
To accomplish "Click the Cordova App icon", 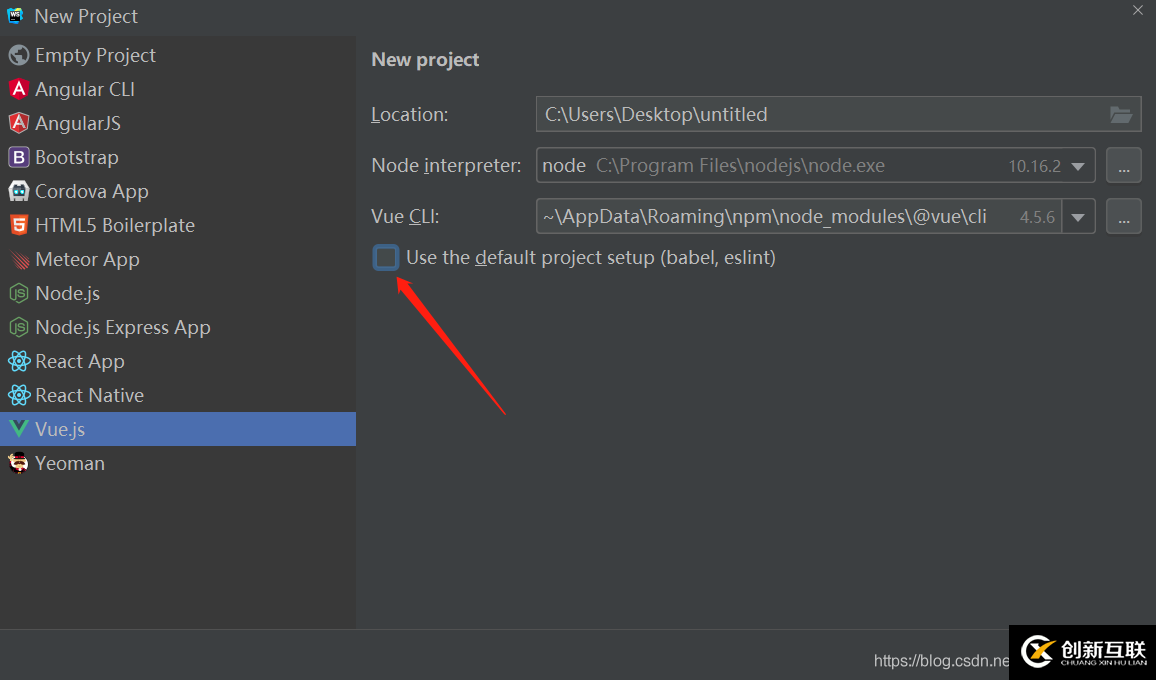I will 18,191.
